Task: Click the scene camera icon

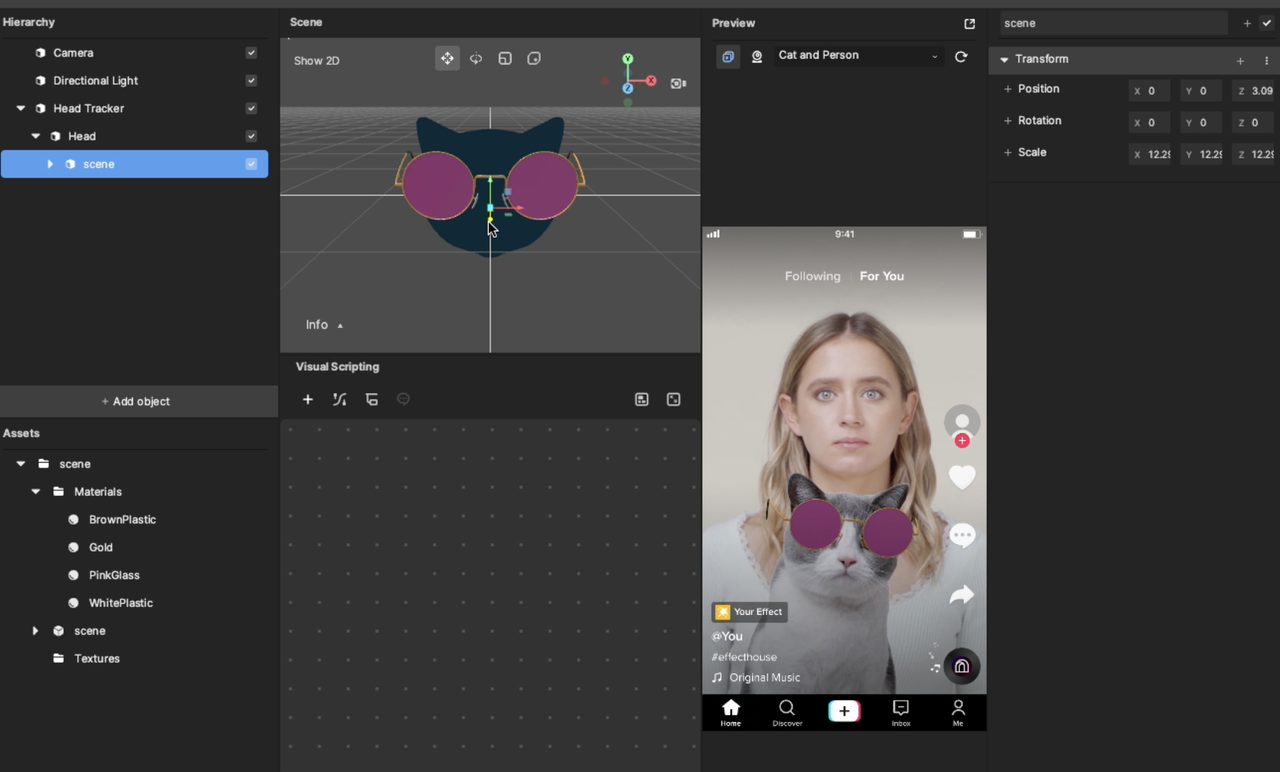Action: (678, 83)
